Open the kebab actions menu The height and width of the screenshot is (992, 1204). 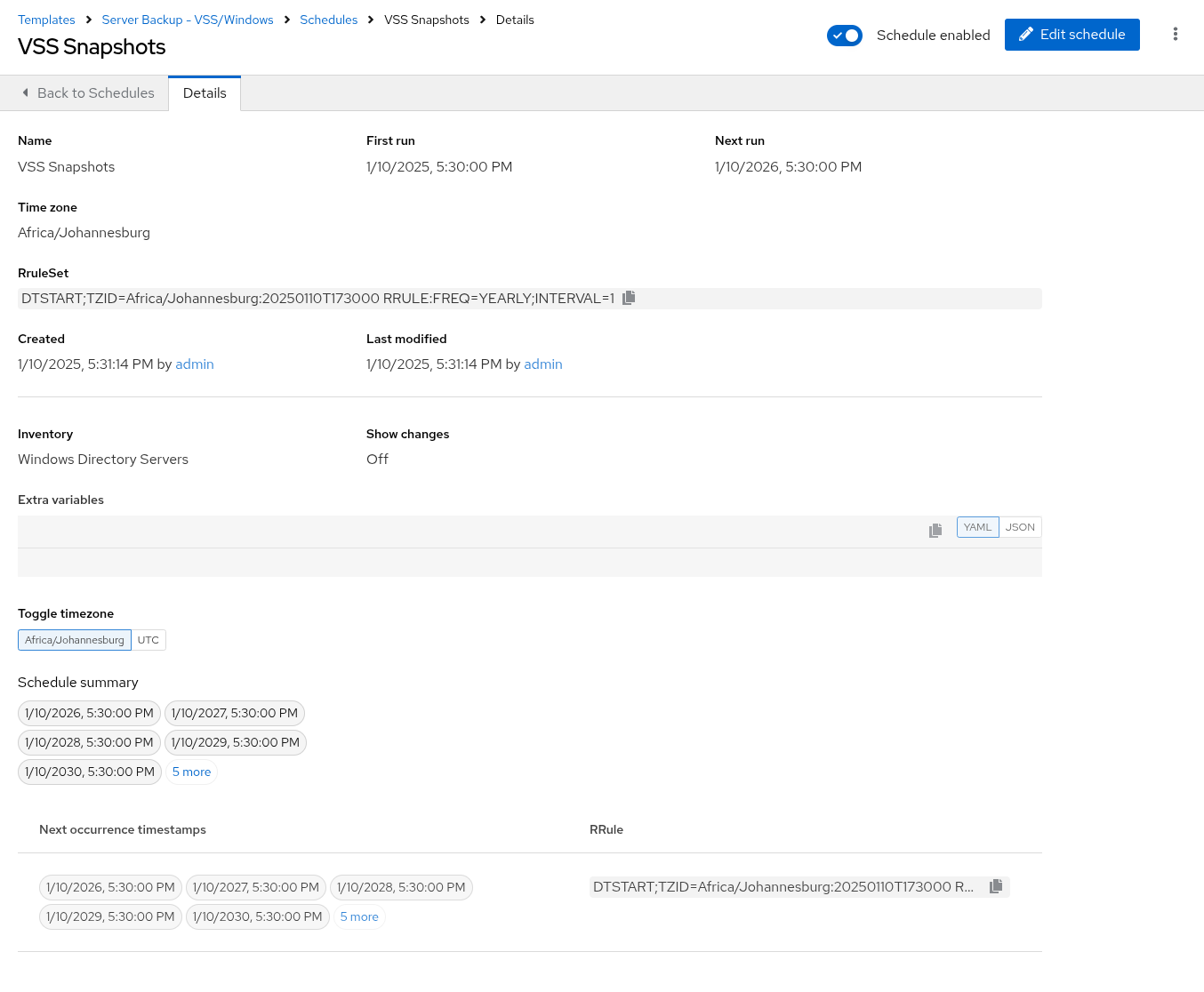[x=1176, y=34]
